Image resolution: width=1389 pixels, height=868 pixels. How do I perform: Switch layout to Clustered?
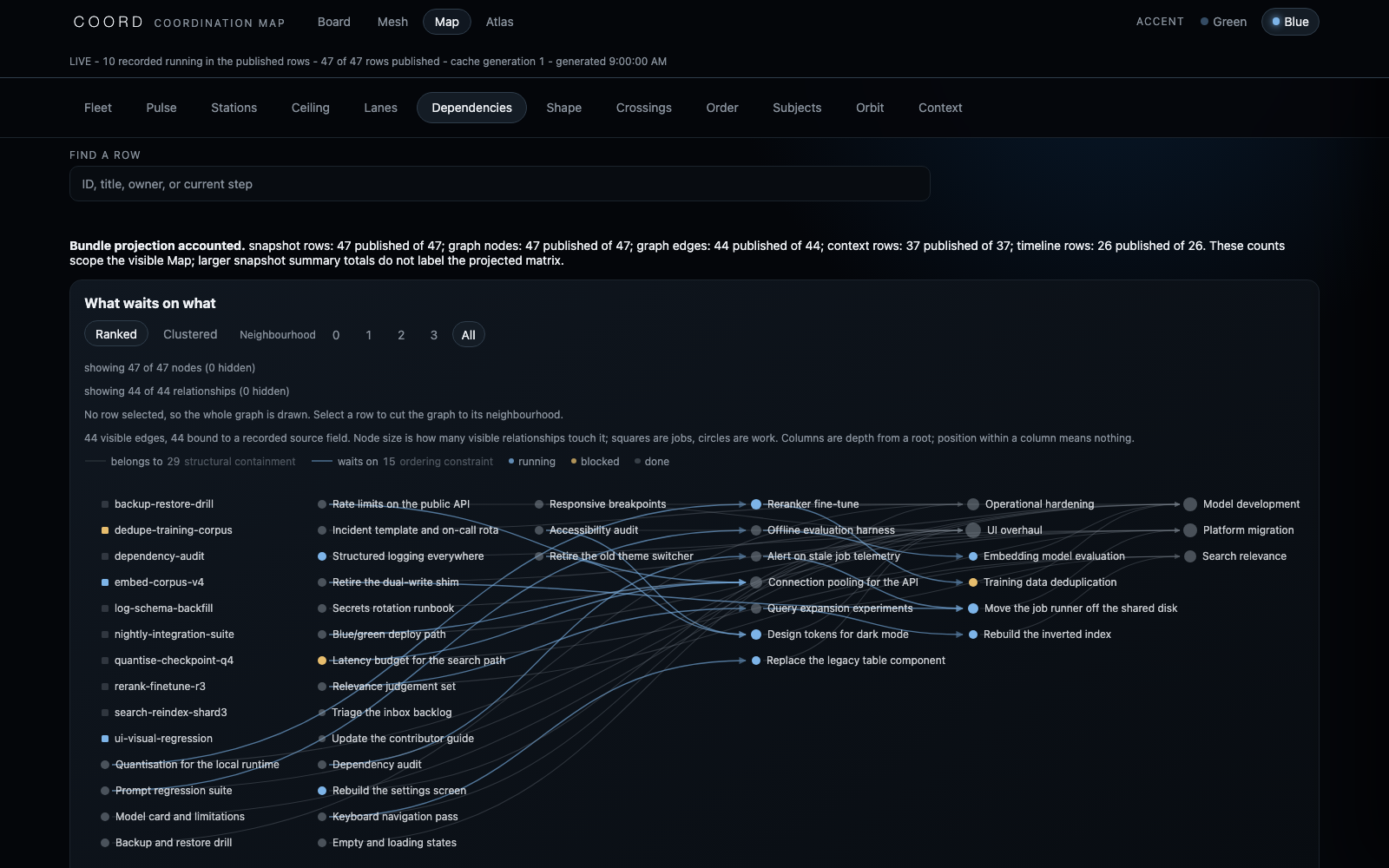tap(190, 334)
